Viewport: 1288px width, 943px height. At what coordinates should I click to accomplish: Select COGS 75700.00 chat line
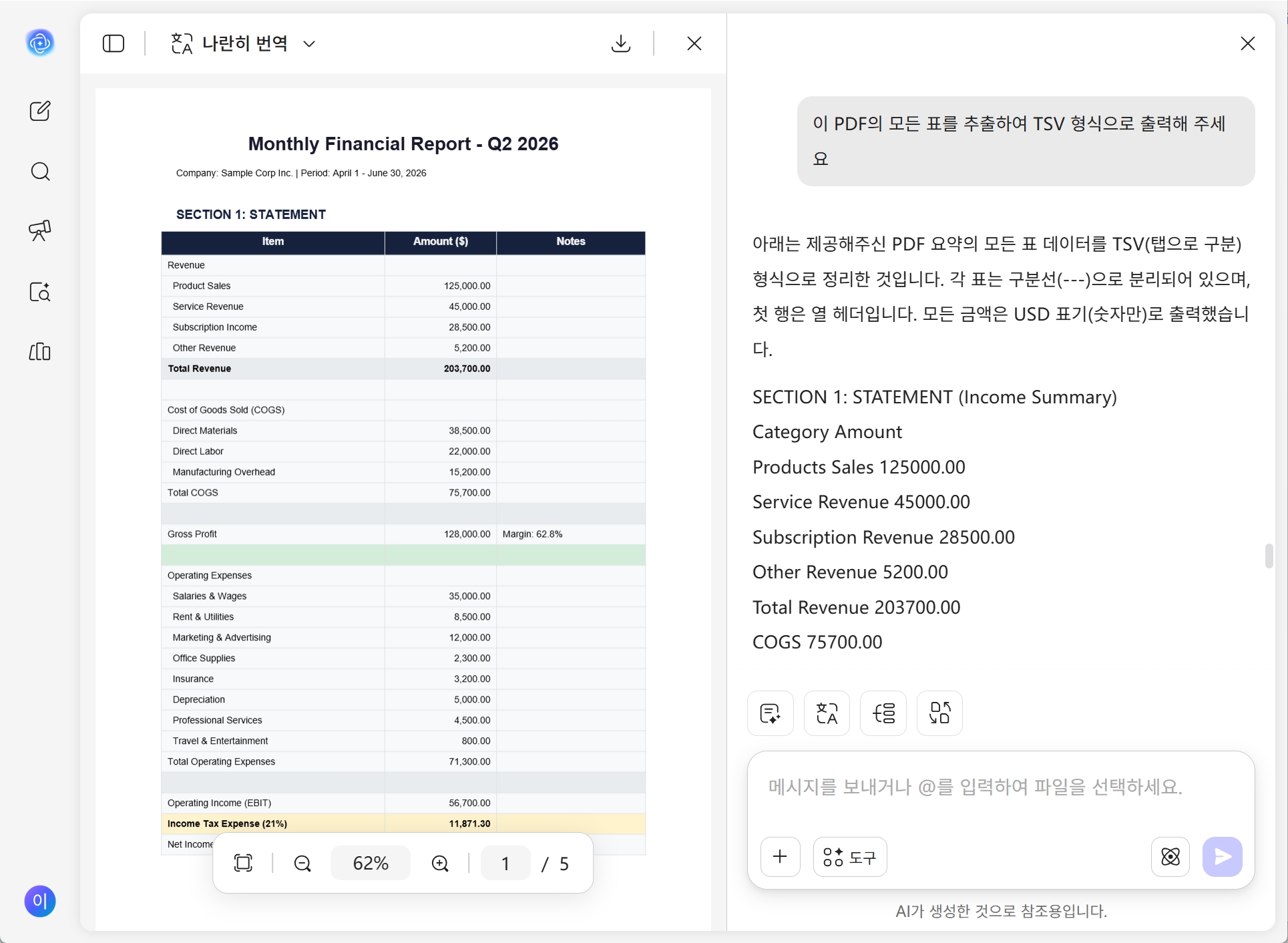click(817, 642)
